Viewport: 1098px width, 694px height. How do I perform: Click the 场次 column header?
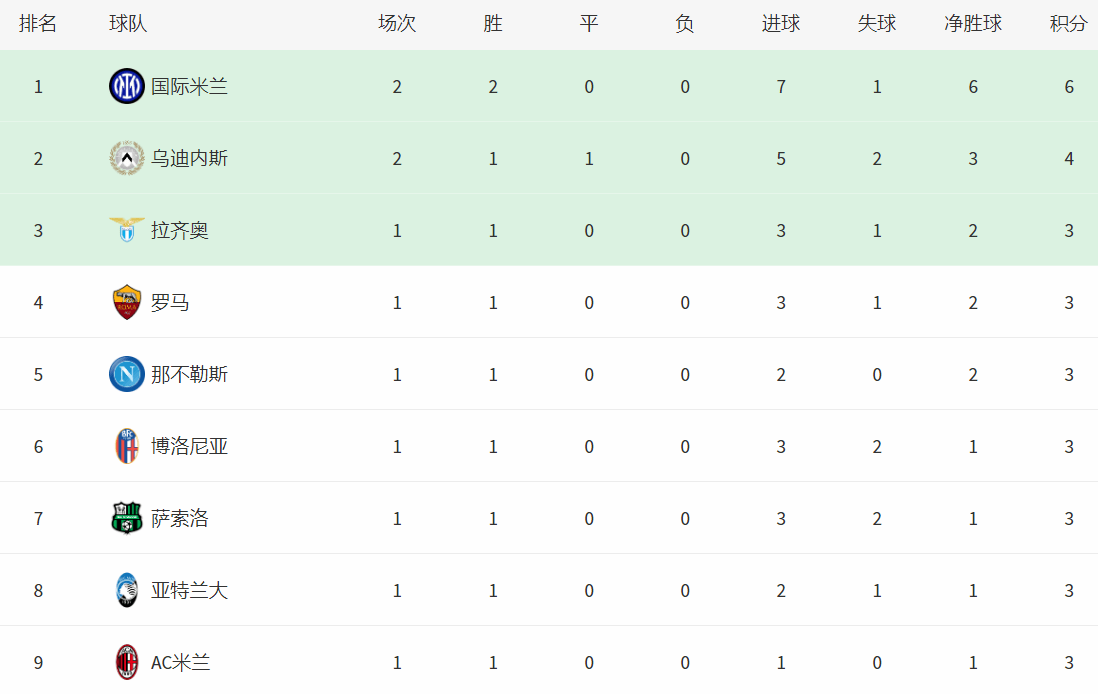point(397,24)
